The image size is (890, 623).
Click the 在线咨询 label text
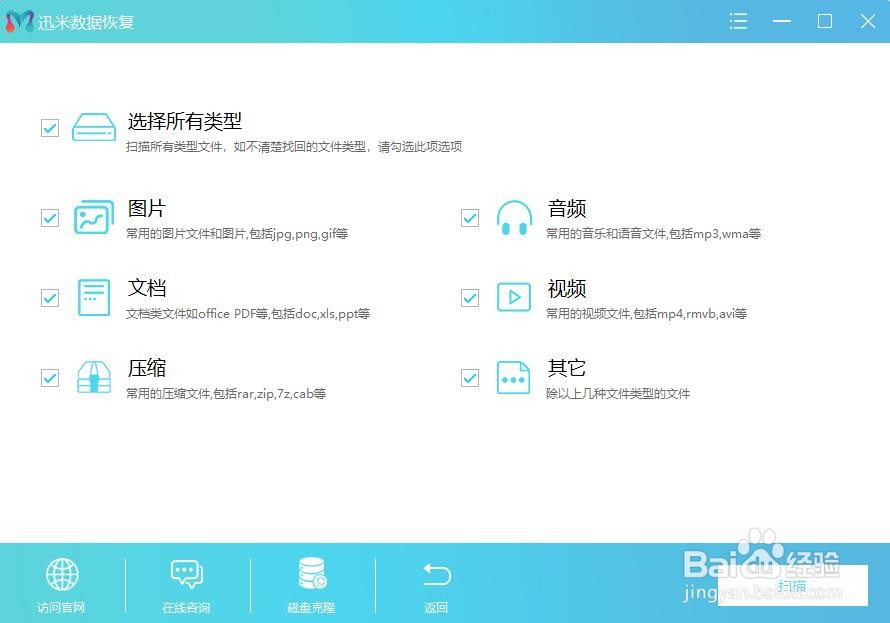click(x=186, y=607)
